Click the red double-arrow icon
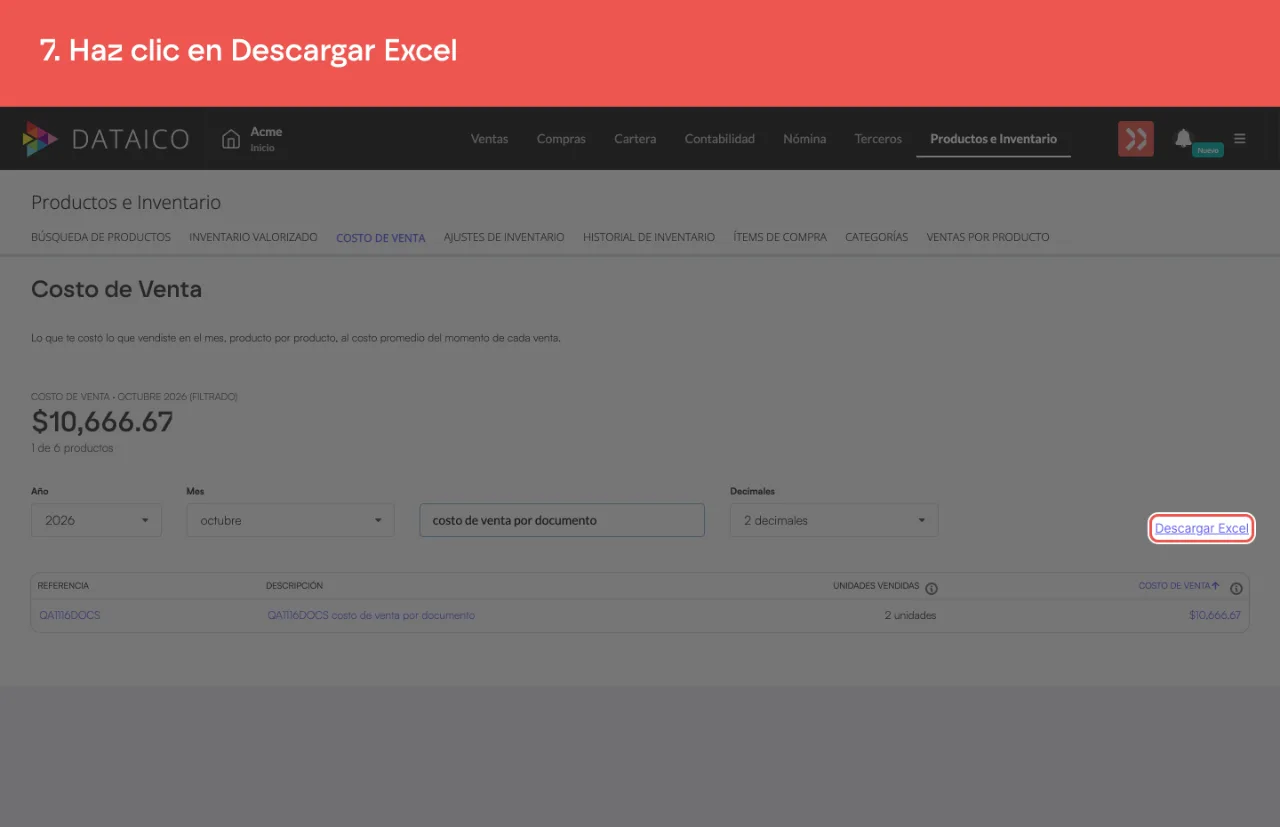Image resolution: width=1280 pixels, height=827 pixels. pyautogui.click(x=1136, y=139)
